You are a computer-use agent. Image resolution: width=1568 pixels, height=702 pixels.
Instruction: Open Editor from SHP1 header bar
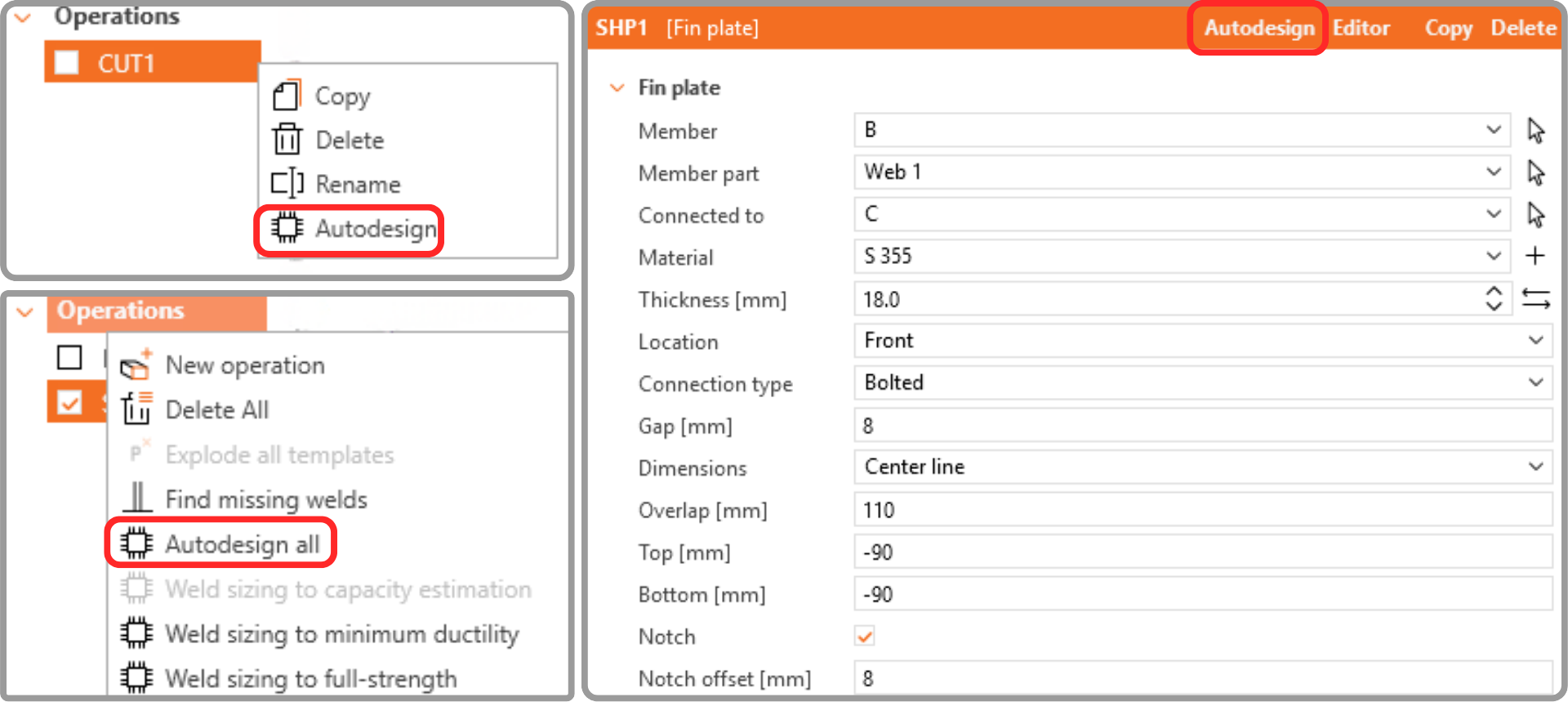(x=1361, y=28)
